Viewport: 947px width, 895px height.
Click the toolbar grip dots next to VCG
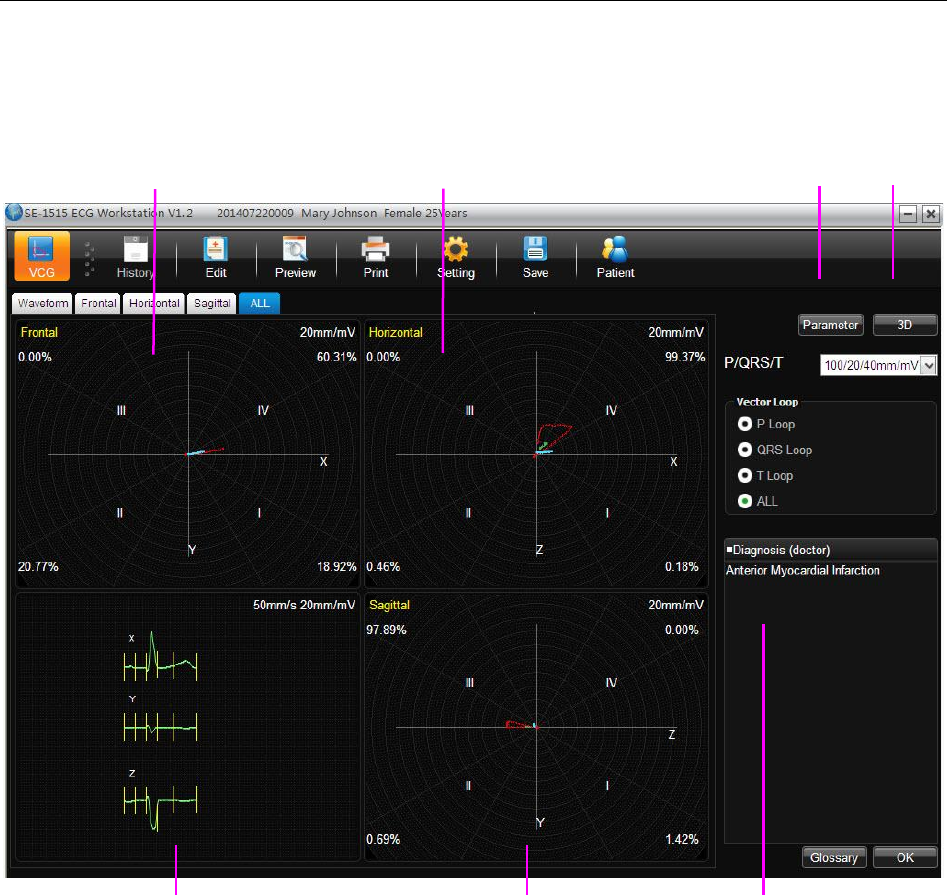click(x=89, y=259)
